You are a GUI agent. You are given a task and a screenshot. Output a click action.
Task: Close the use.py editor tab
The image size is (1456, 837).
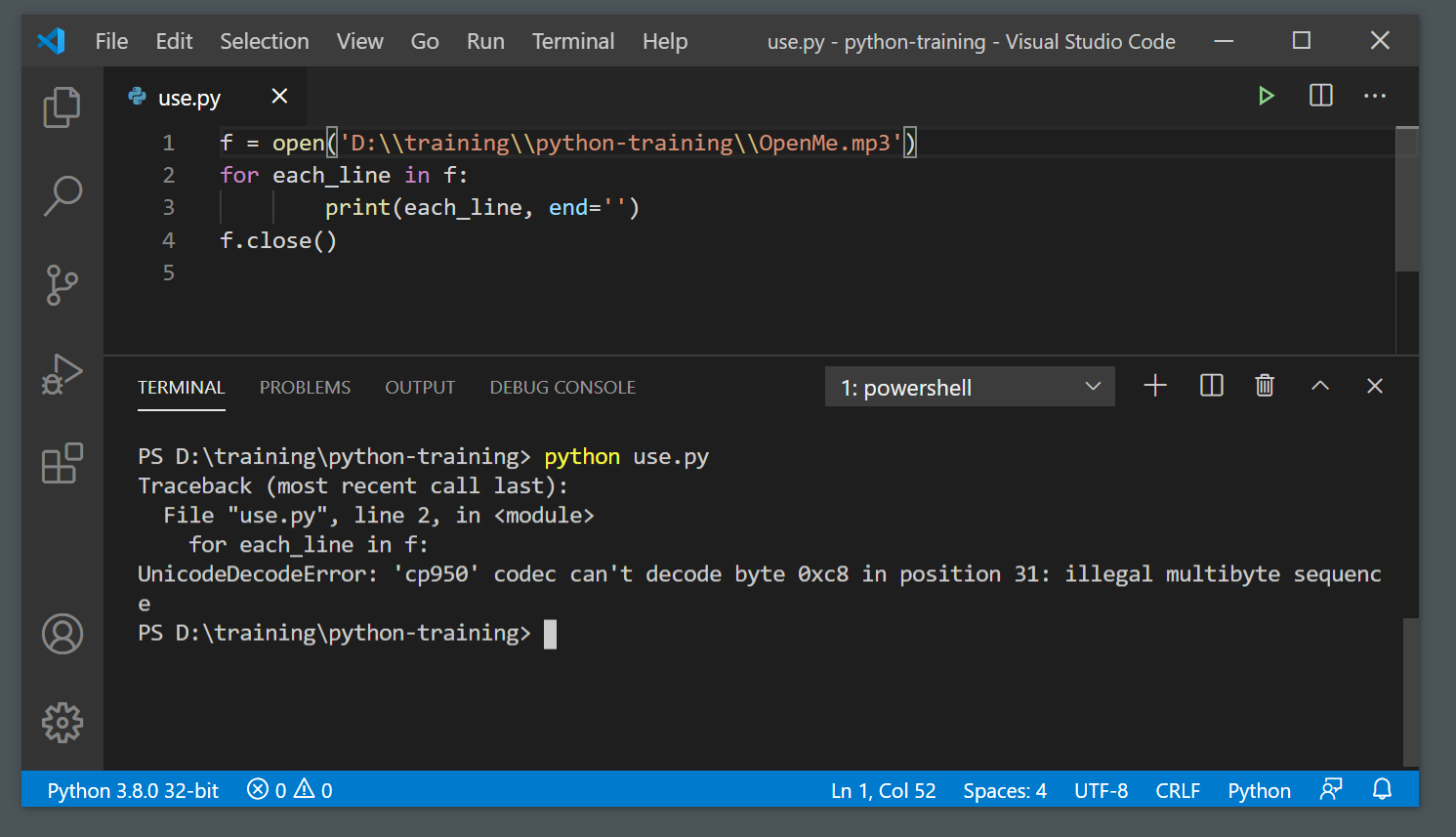279,96
